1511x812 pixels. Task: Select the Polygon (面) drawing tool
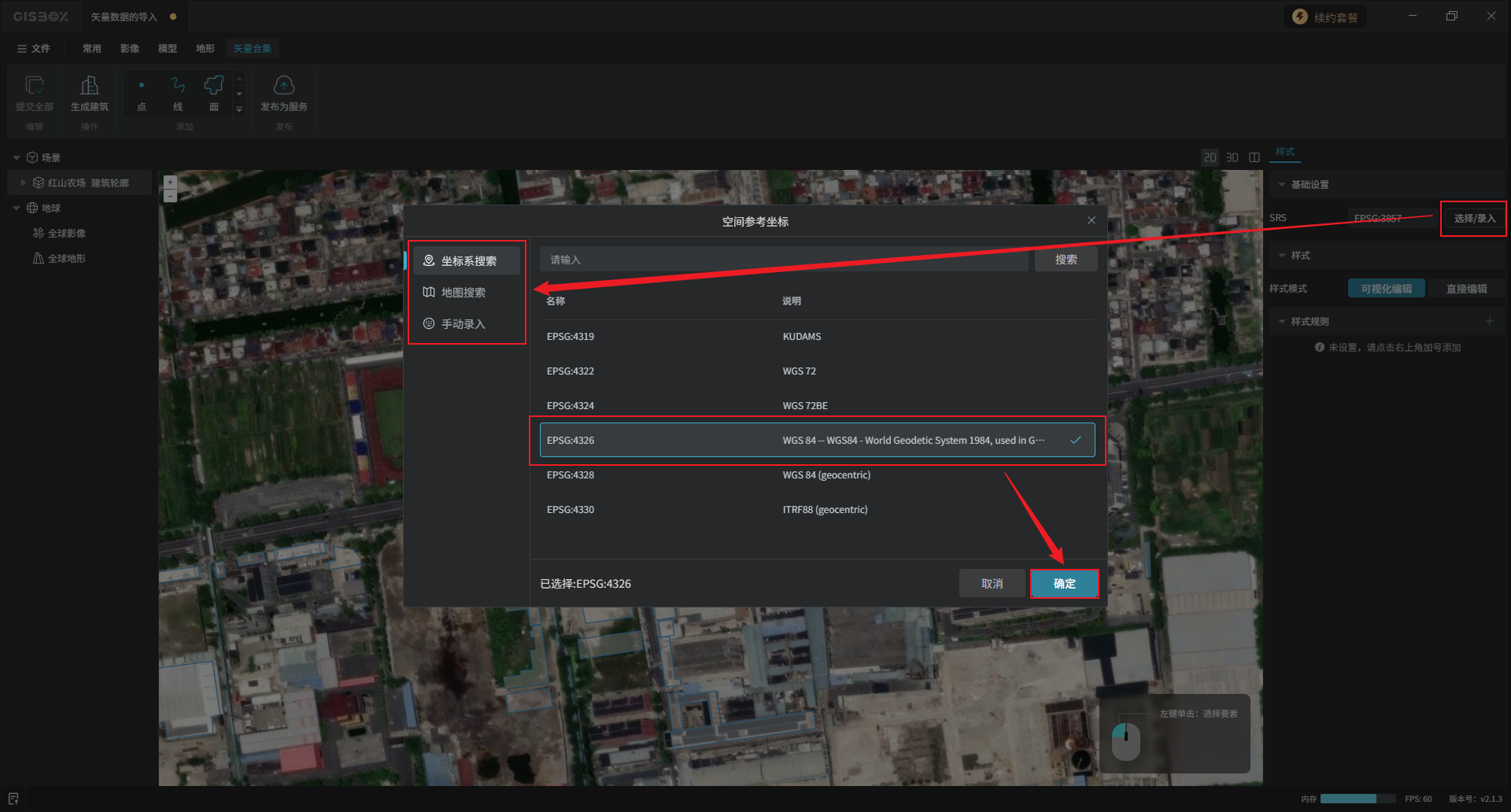click(x=213, y=86)
